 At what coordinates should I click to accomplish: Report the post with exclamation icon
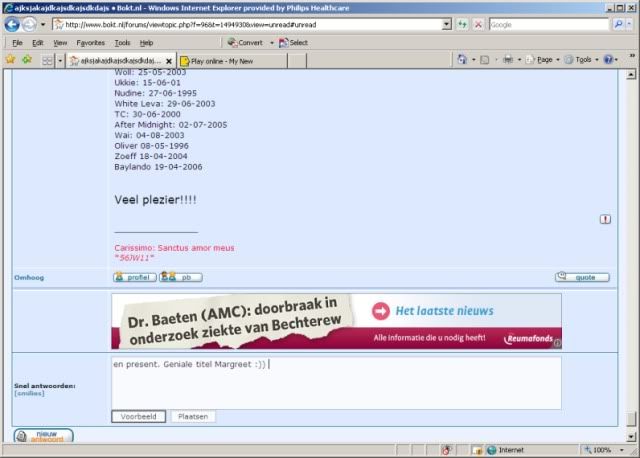click(x=605, y=219)
